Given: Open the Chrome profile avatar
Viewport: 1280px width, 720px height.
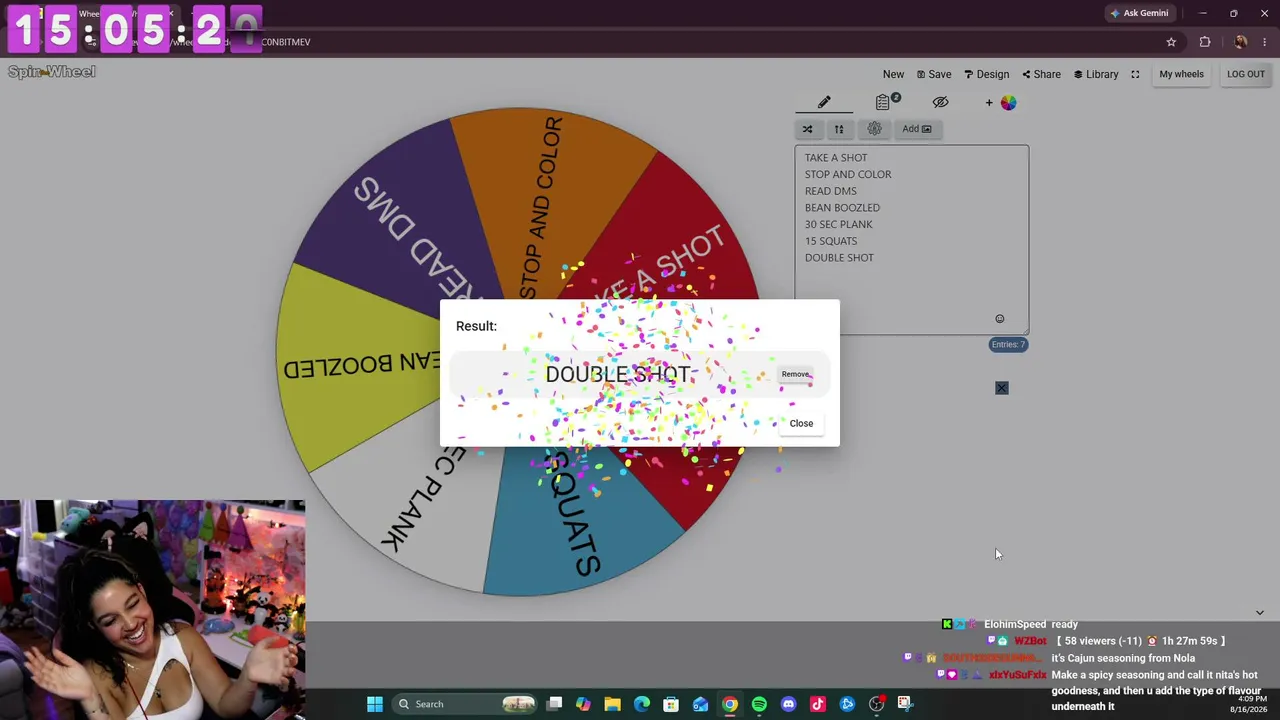Looking at the screenshot, I should (x=1241, y=42).
